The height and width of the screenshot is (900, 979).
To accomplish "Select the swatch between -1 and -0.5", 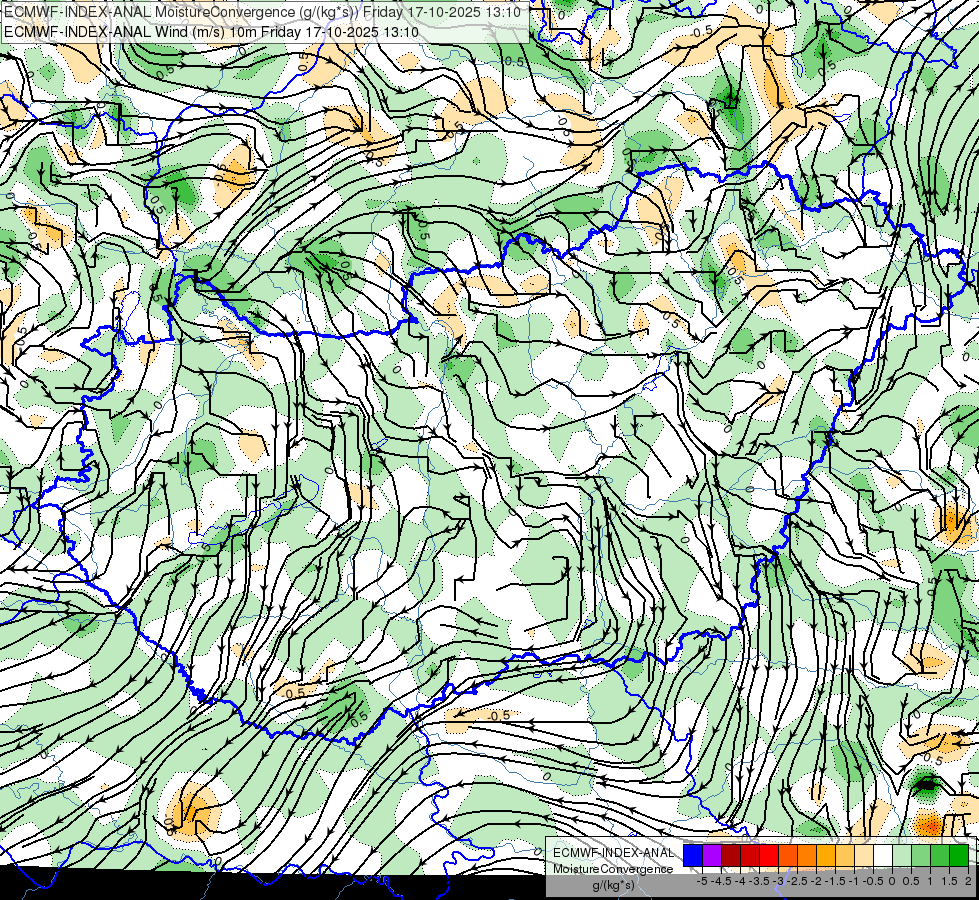I will click(x=864, y=856).
